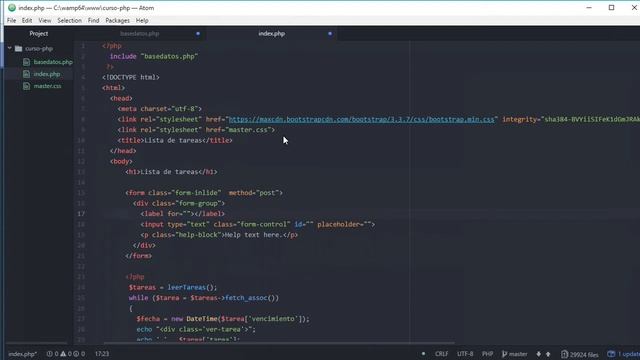Open the 29924 files git changes indicator
640x360 pixels.
pyautogui.click(x=580, y=354)
